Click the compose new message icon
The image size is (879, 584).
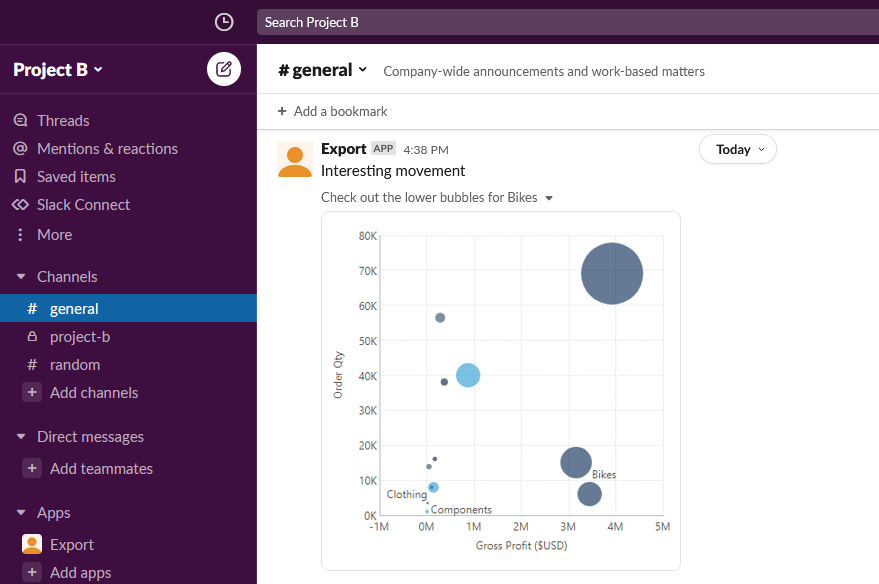click(x=224, y=69)
